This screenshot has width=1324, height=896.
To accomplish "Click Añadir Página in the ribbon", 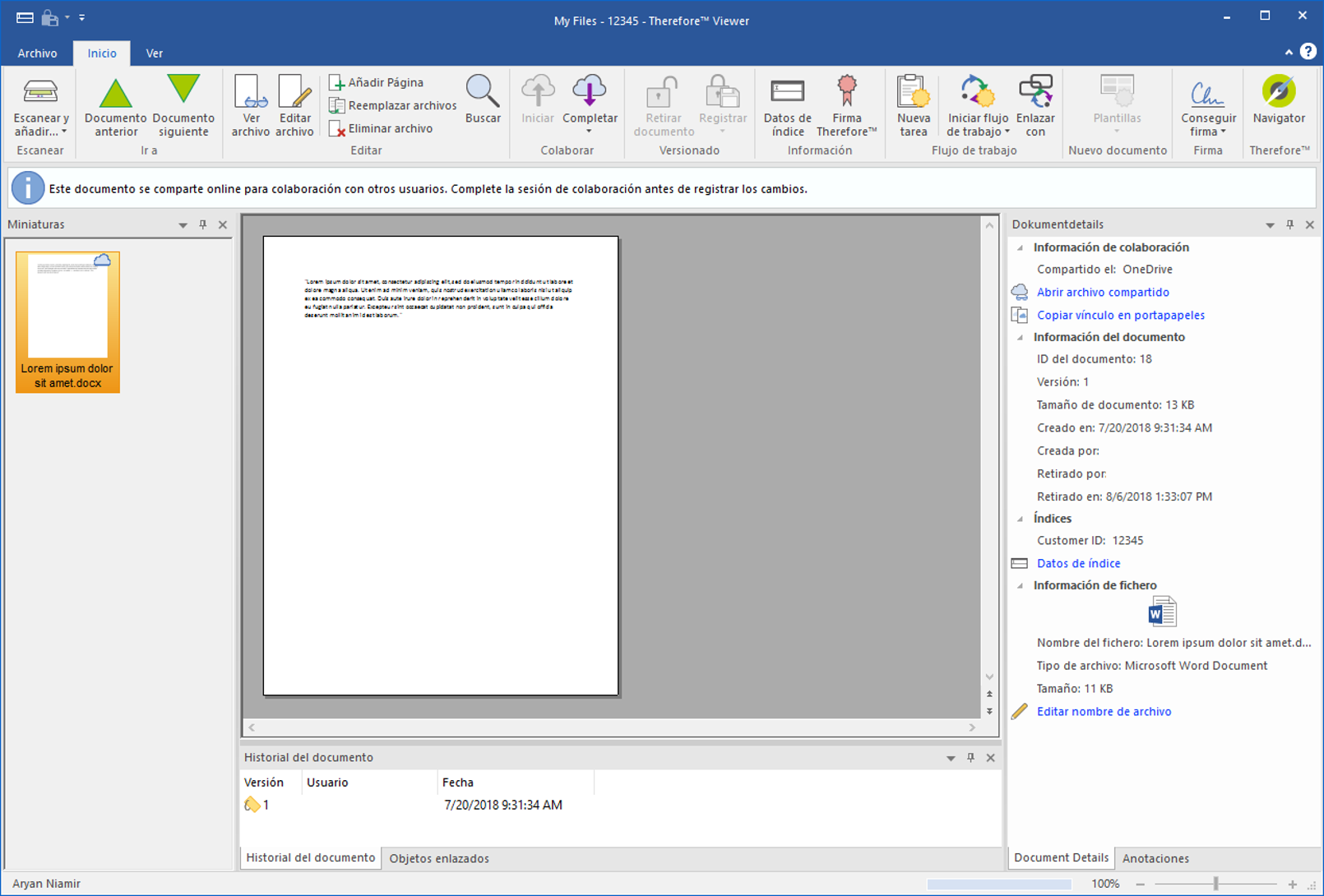I will click(377, 82).
